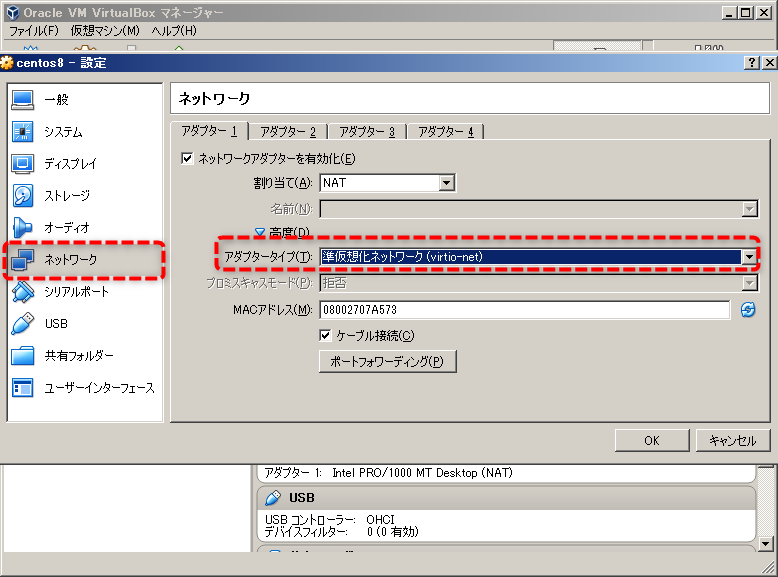Select the 共有フォルダー label in sidebar

pos(79,355)
